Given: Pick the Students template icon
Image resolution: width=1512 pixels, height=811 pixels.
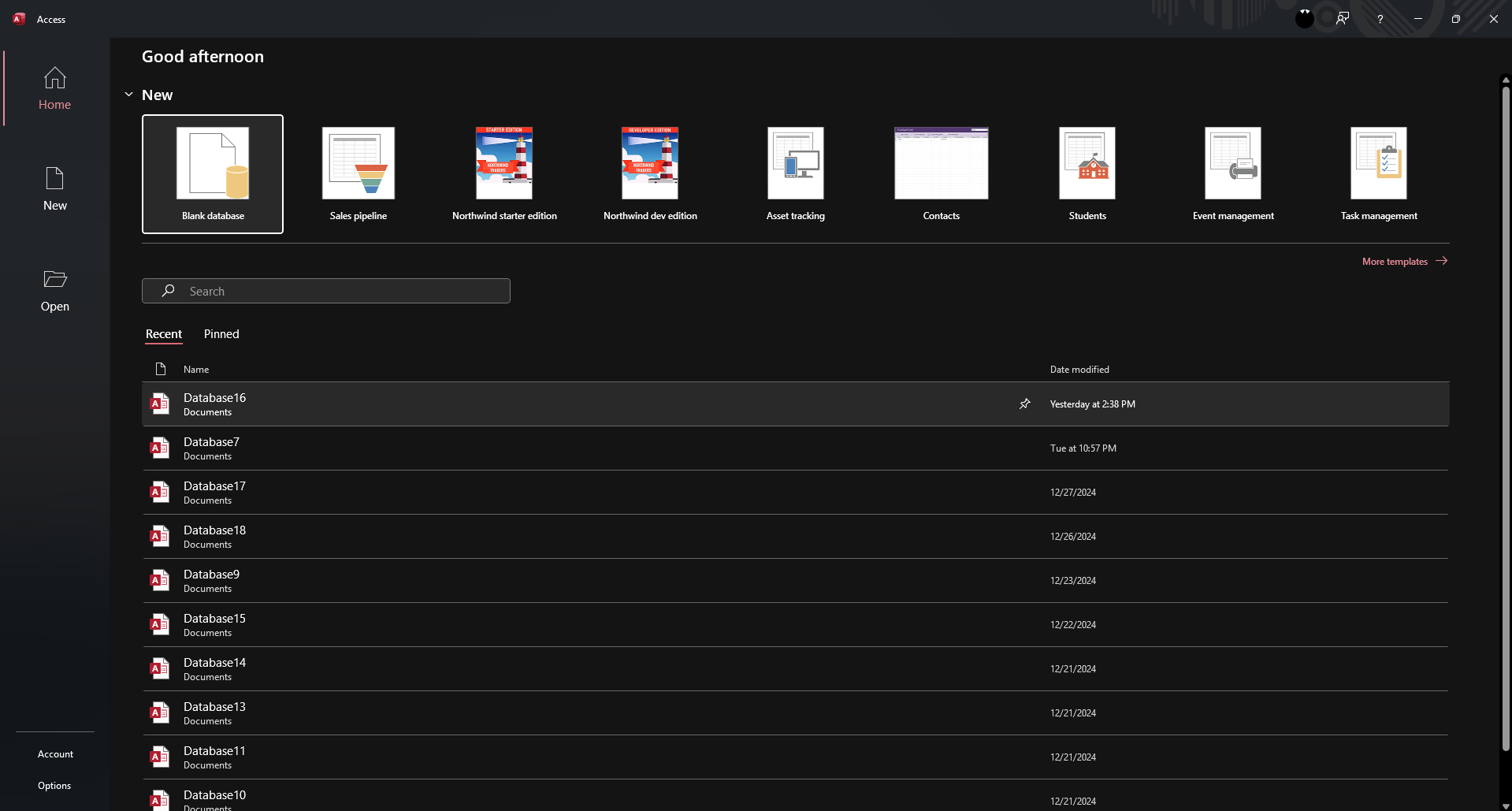Looking at the screenshot, I should coord(1087,164).
